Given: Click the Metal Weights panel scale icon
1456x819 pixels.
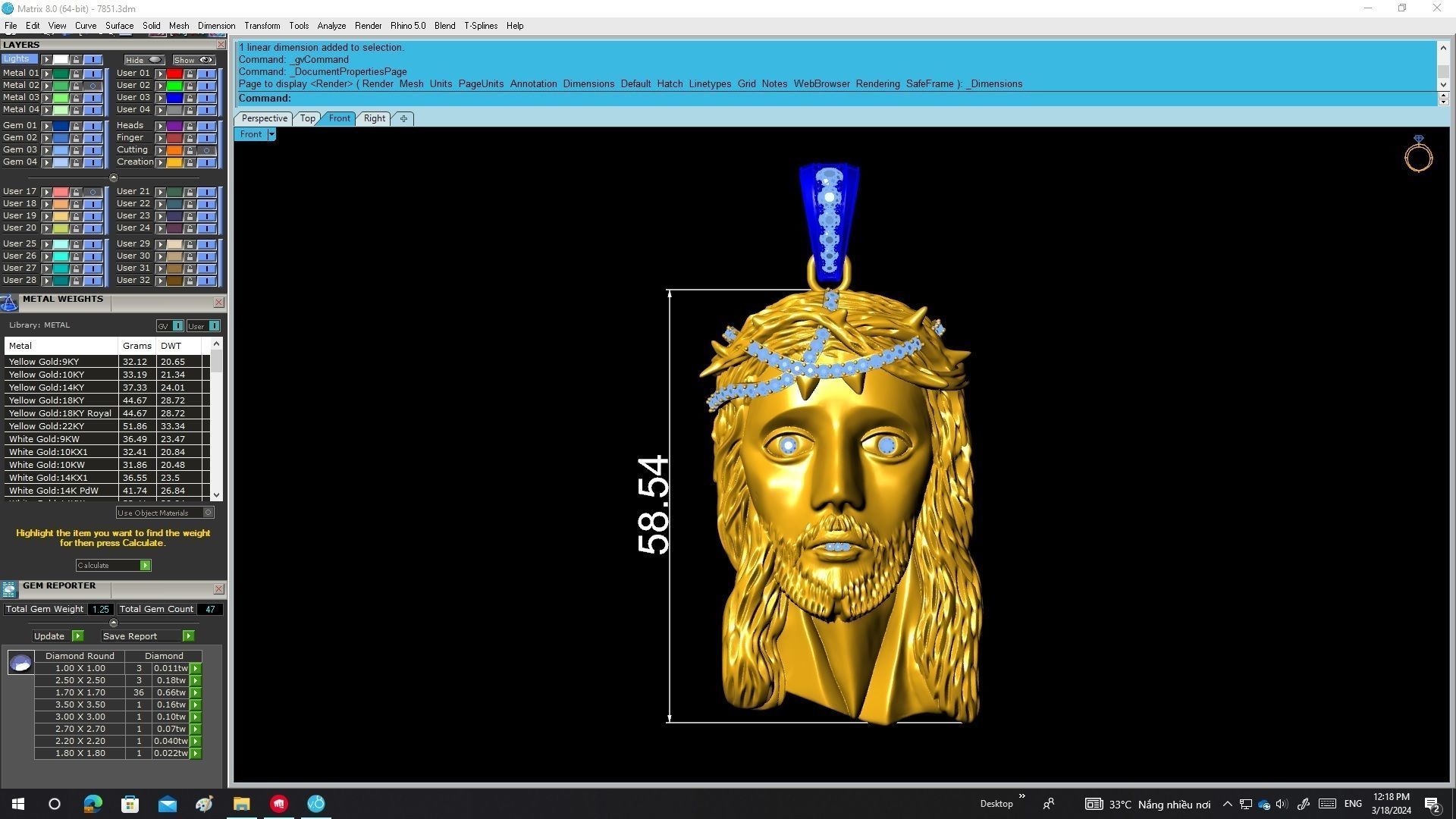Looking at the screenshot, I should (9, 303).
